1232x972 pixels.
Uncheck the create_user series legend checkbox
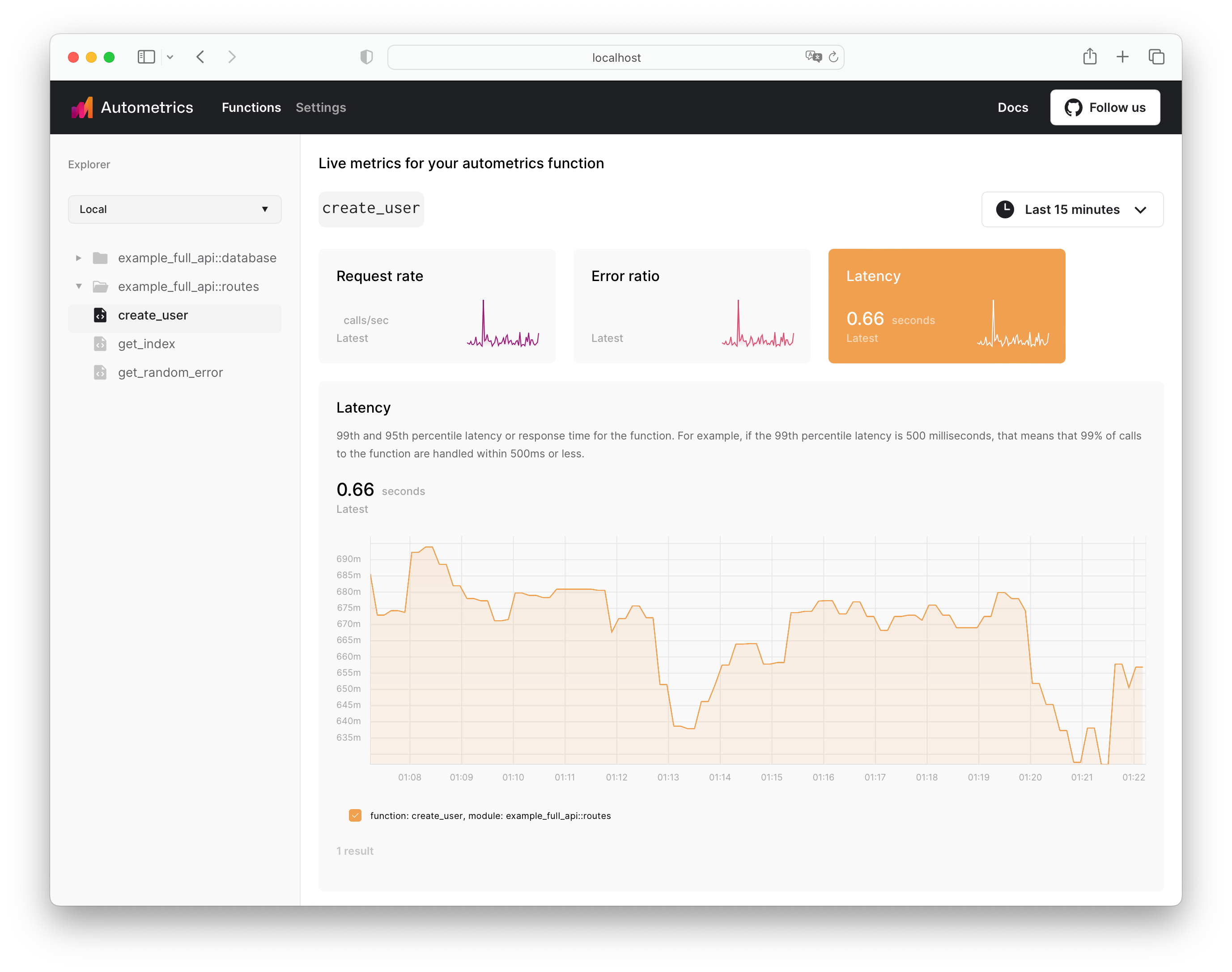point(355,815)
